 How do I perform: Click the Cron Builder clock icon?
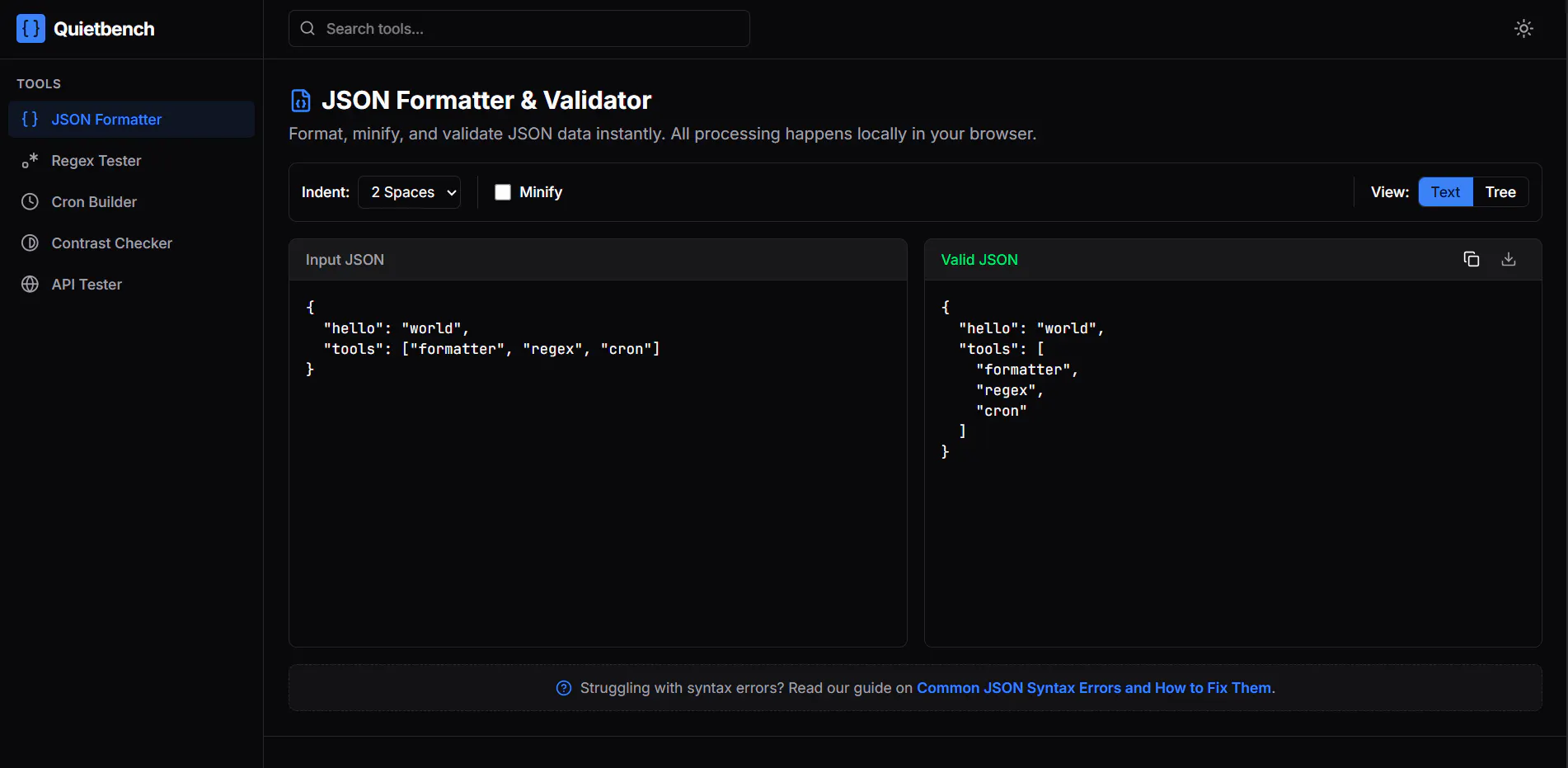click(x=30, y=202)
